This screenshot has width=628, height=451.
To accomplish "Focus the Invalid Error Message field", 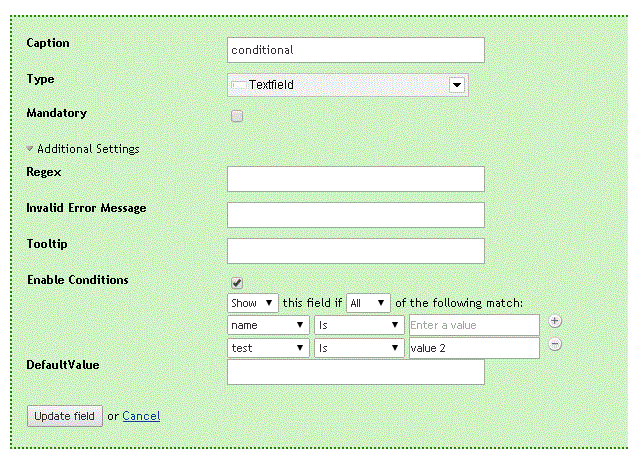I will 355,215.
